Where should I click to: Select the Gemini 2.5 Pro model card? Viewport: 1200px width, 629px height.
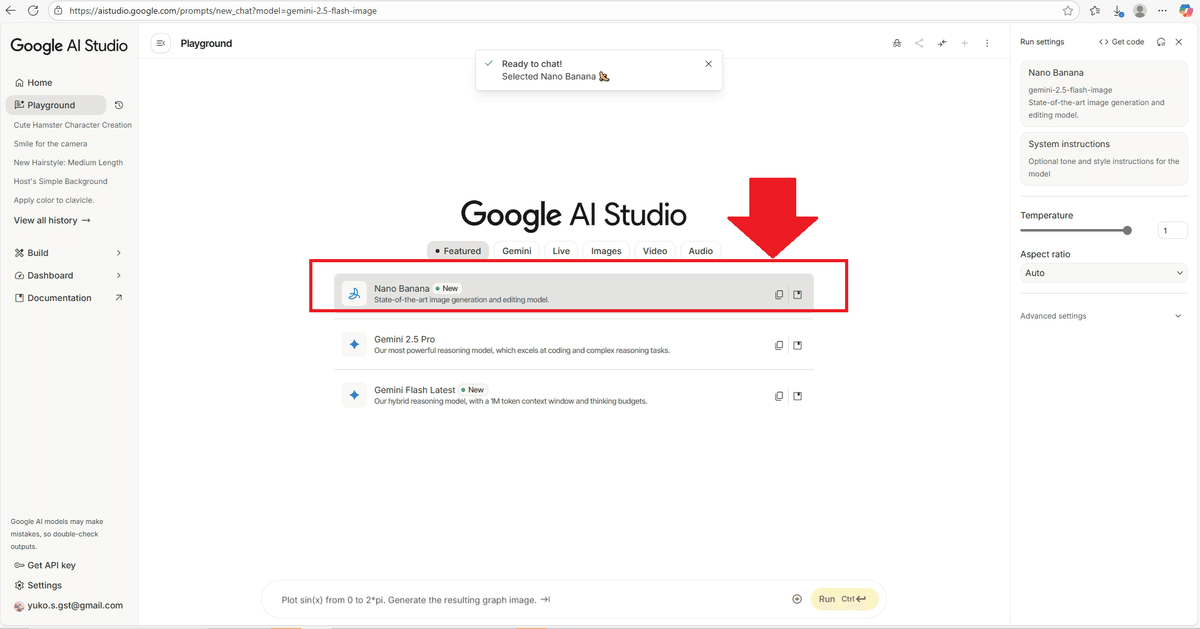(x=574, y=344)
